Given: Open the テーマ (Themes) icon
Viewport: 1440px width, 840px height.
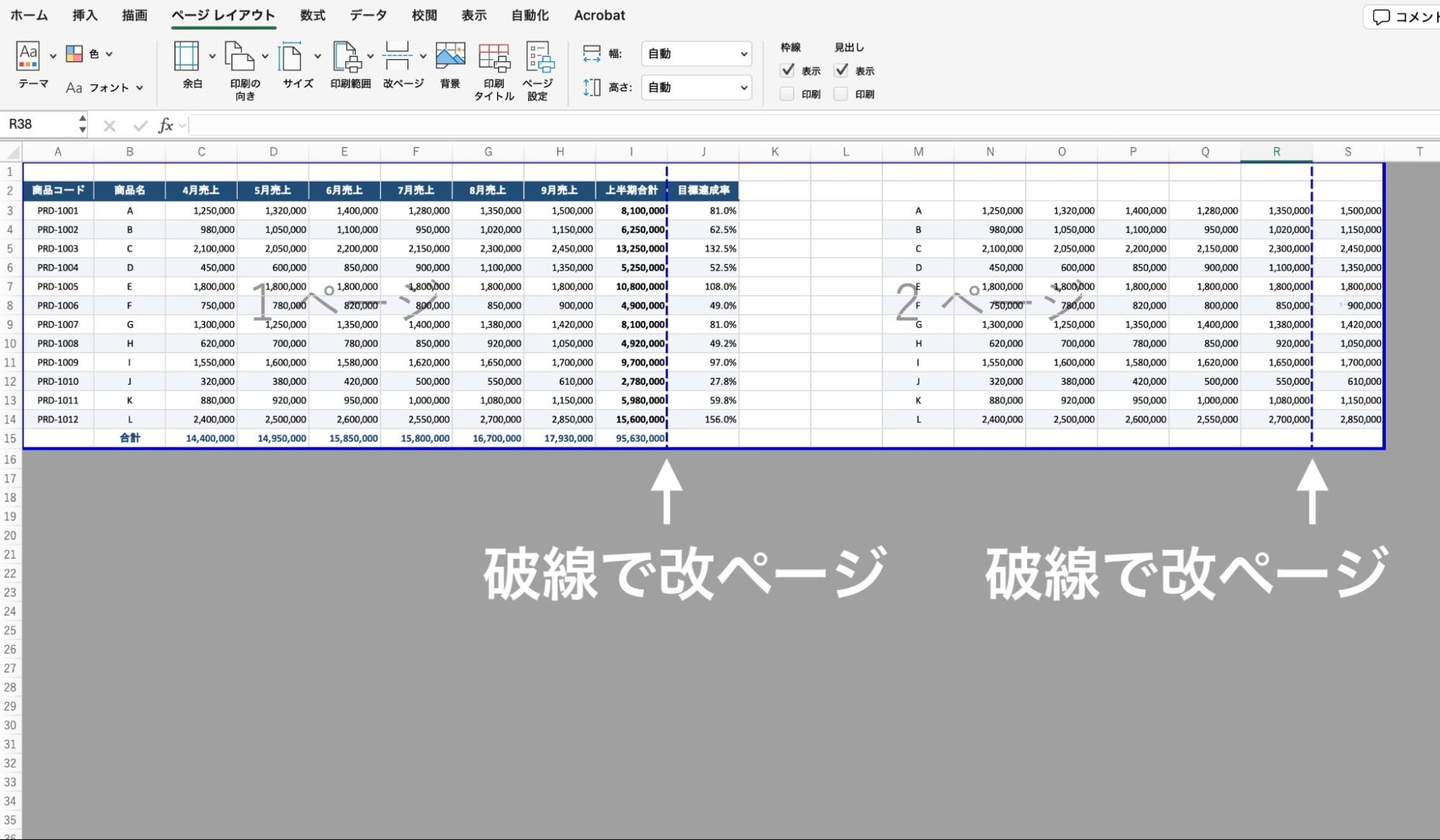Looking at the screenshot, I should [28, 56].
